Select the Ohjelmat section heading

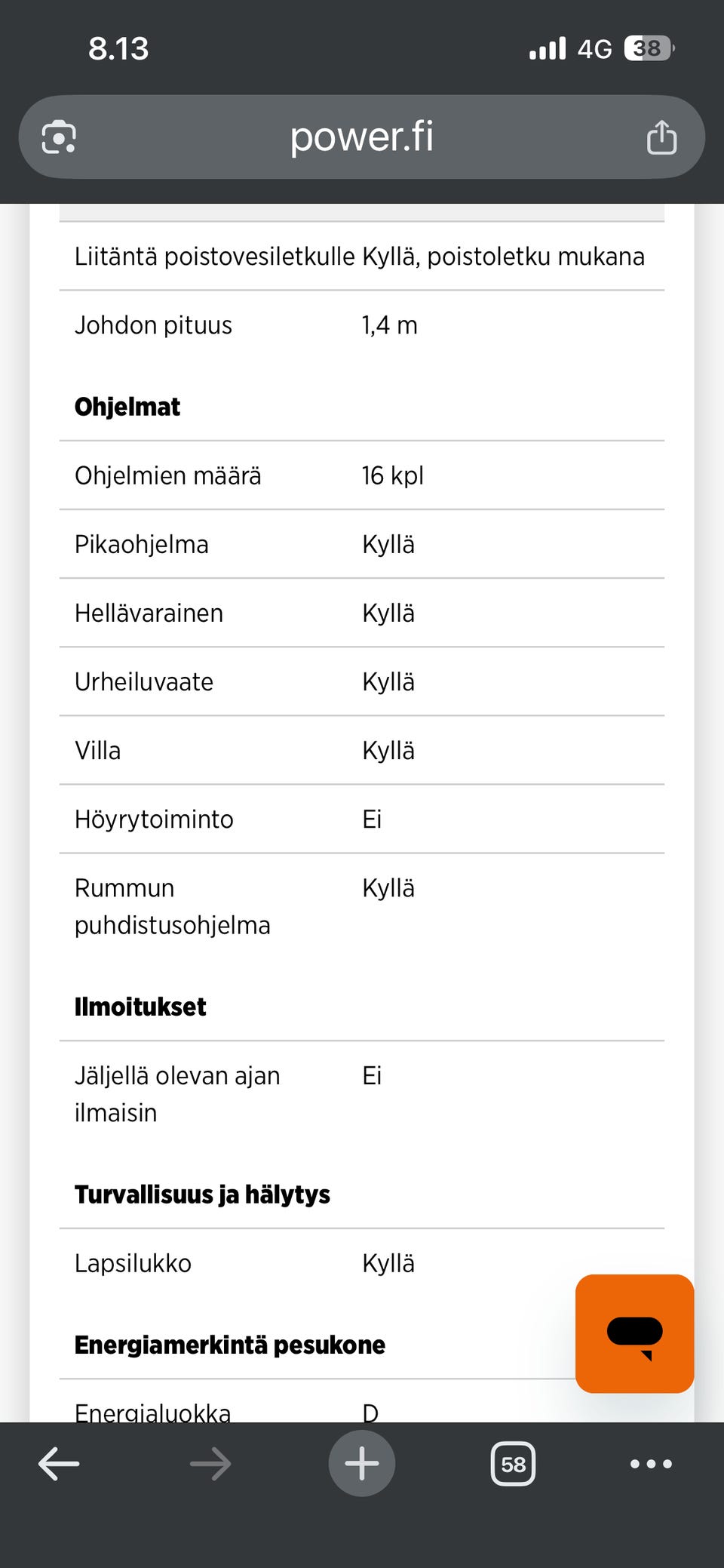127,406
